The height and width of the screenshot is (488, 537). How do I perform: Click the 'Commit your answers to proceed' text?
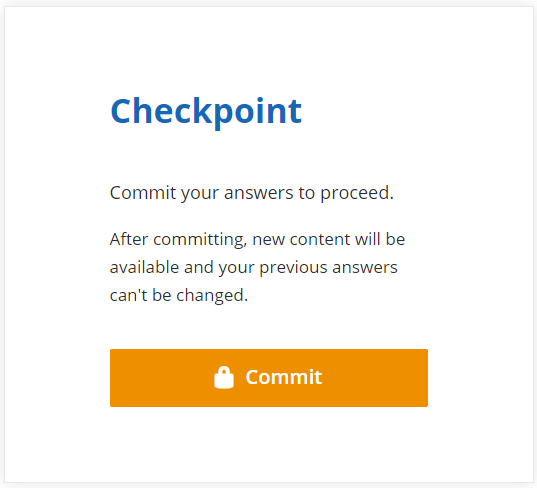252,193
